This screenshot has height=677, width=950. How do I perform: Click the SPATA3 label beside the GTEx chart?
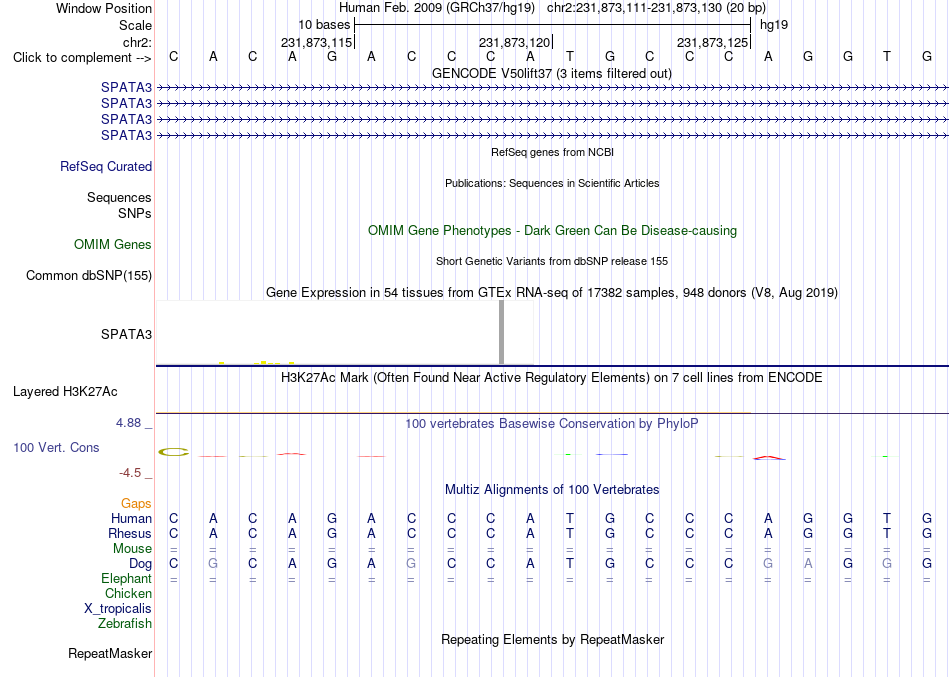[127, 335]
